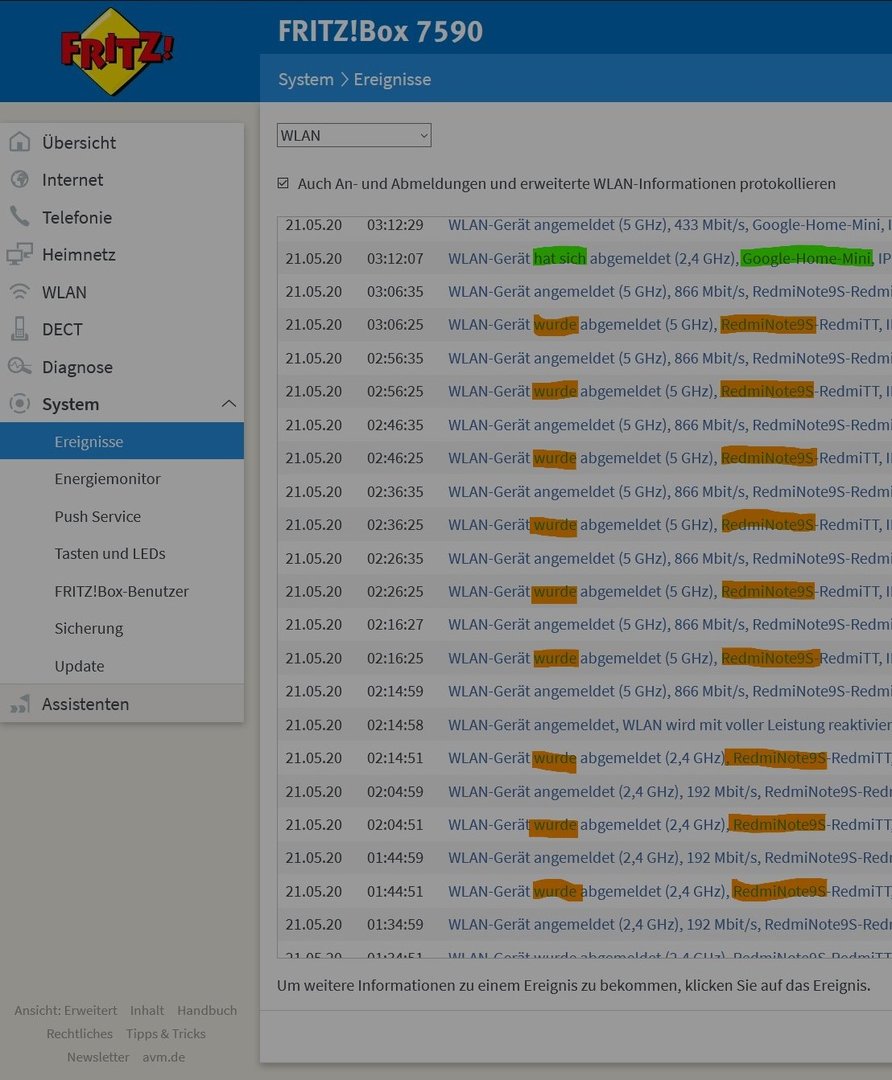Open the 03:12:07 Google-Home-Mini logout event
Image resolution: width=892 pixels, height=1080 pixels.
click(585, 258)
